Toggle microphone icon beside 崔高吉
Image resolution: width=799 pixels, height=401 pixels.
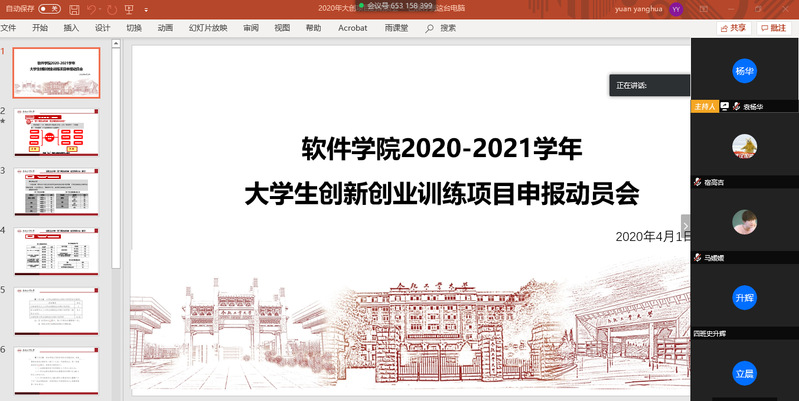pyautogui.click(x=697, y=182)
